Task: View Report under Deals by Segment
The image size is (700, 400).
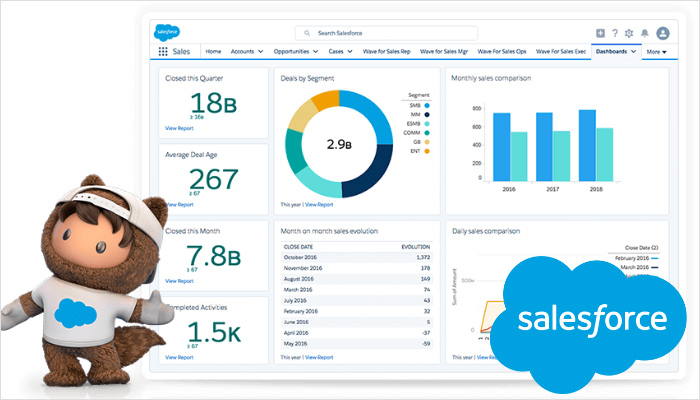Action: 319,204
